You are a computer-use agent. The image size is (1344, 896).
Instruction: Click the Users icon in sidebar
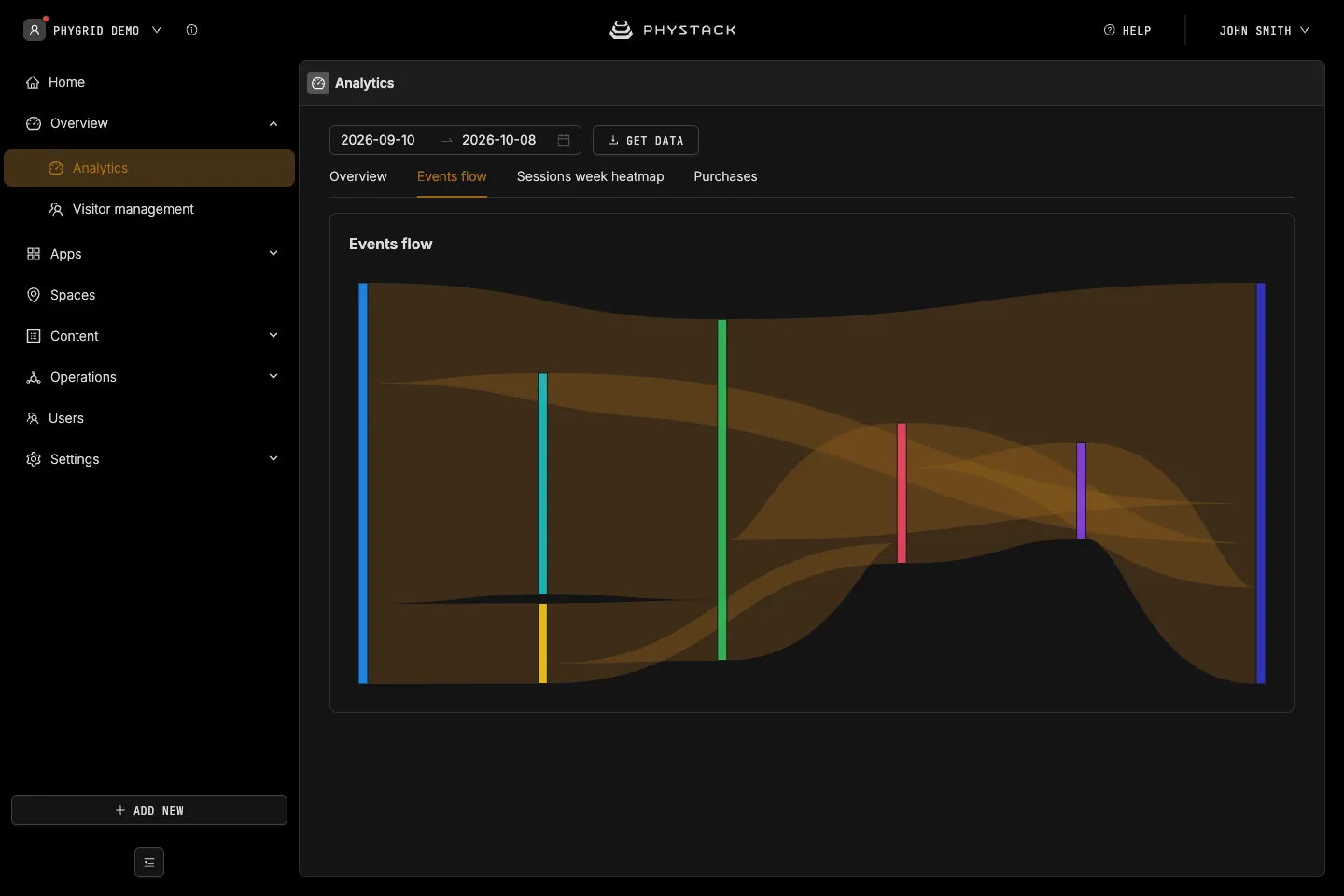[33, 418]
